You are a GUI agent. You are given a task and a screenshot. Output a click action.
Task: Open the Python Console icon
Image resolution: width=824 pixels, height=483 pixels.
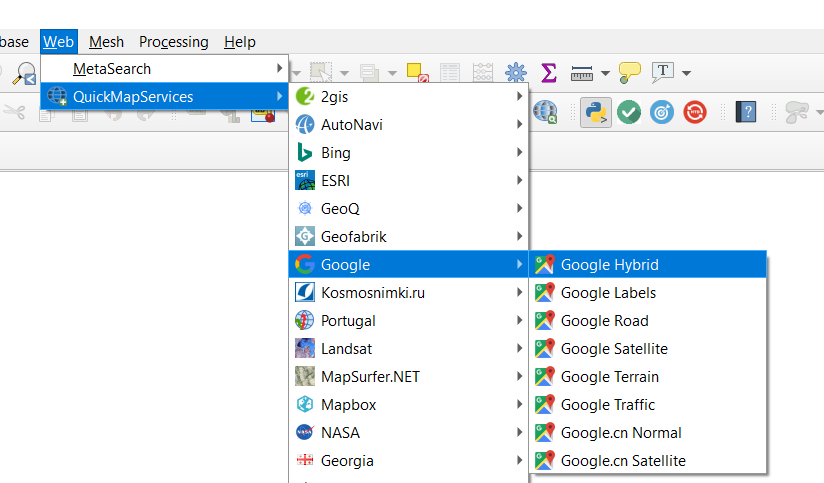[596, 112]
